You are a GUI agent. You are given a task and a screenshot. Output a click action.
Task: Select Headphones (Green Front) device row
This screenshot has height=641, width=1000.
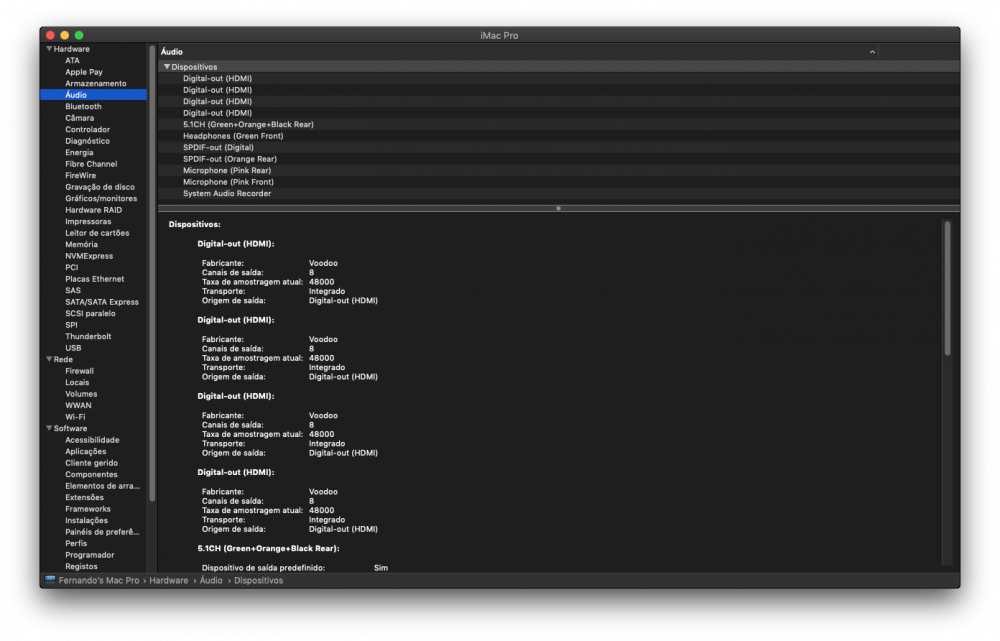tap(559, 136)
